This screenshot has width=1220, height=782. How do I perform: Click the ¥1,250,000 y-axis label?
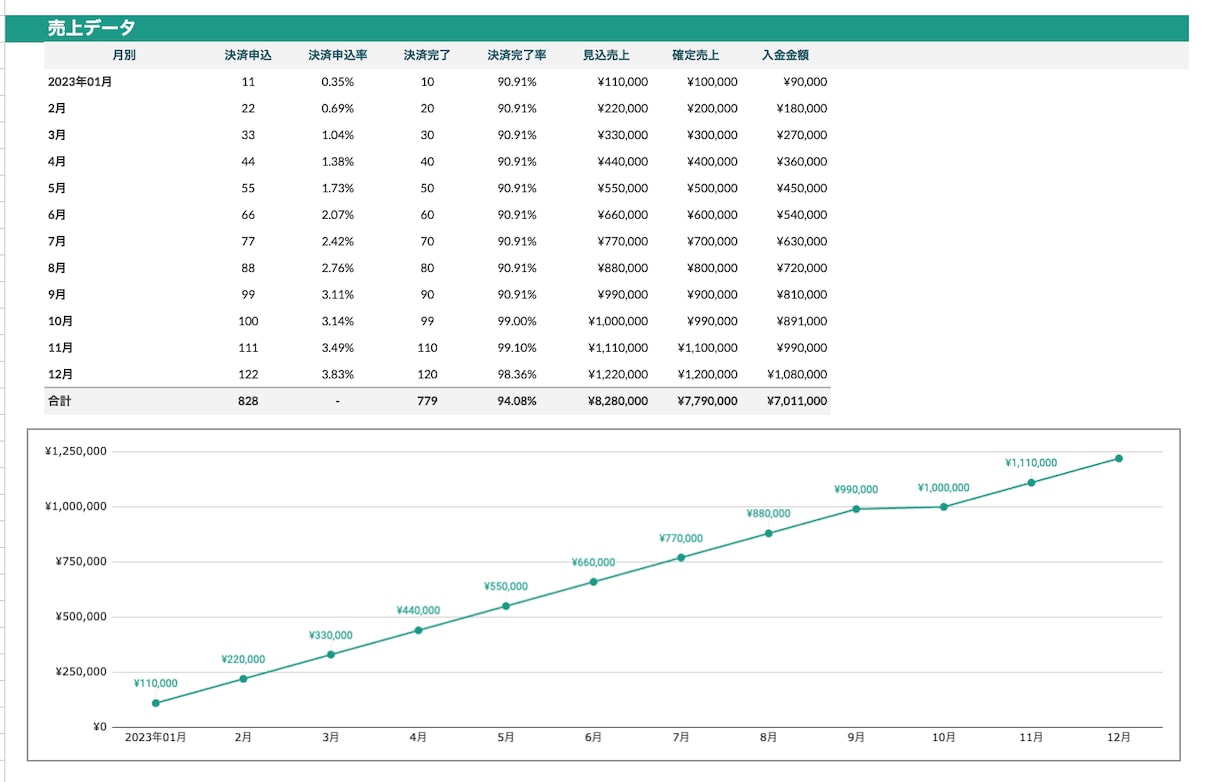(76, 451)
